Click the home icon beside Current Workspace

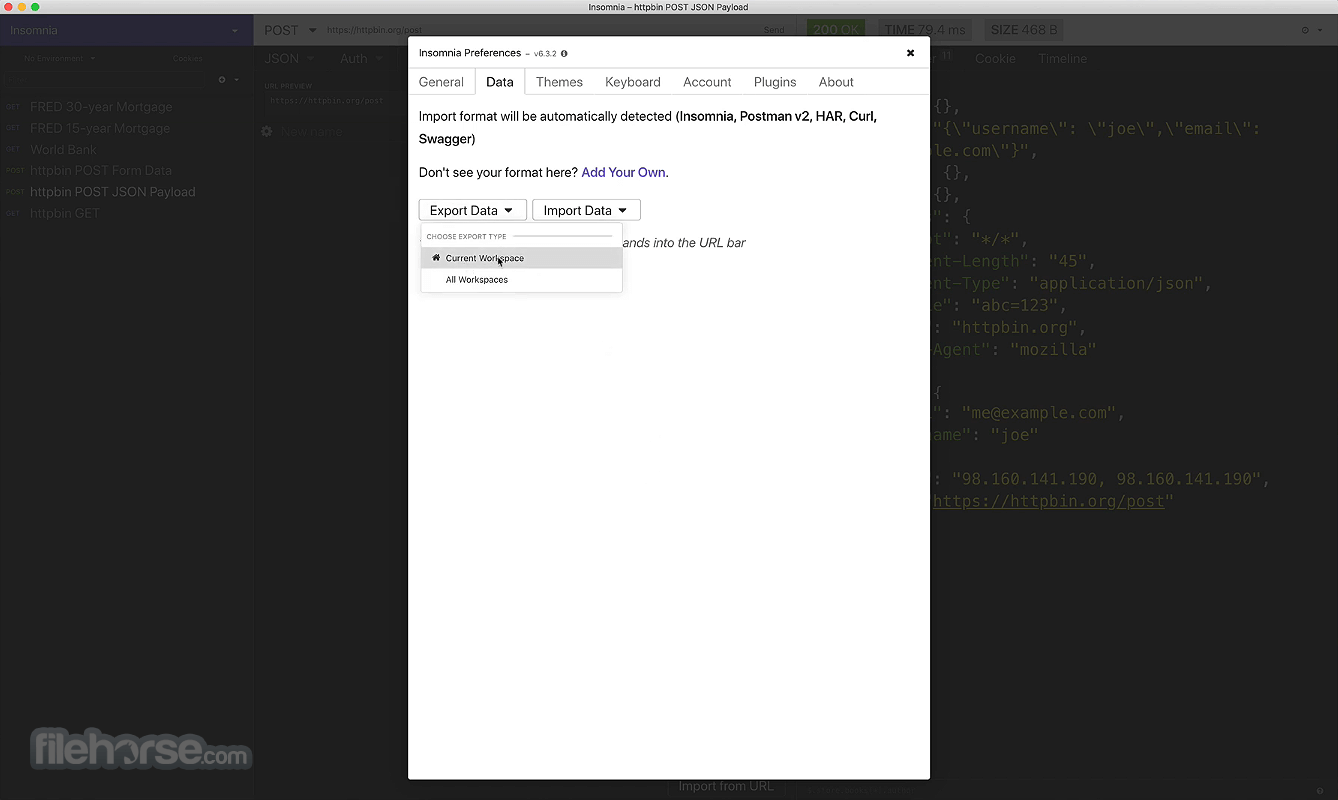436,258
